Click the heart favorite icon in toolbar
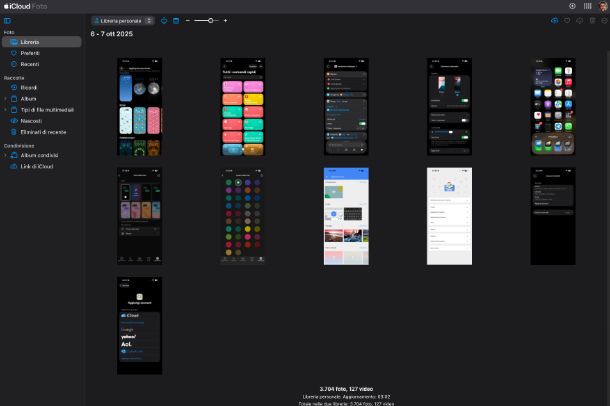 pyautogui.click(x=567, y=20)
